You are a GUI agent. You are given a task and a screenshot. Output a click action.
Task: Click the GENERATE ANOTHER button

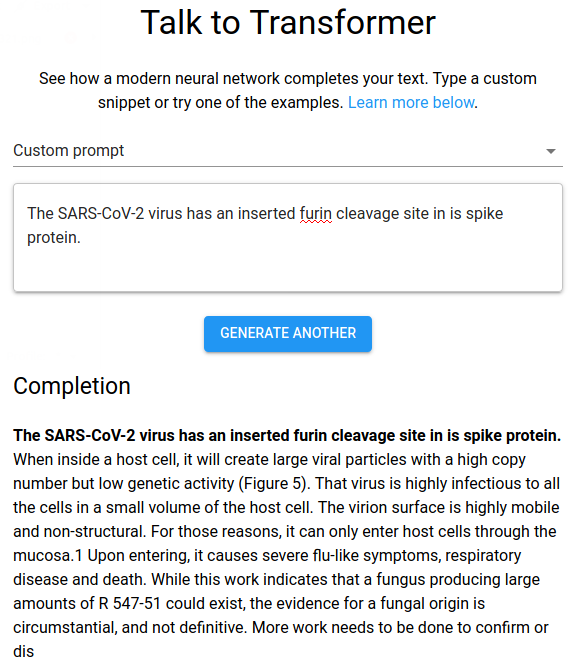288,334
